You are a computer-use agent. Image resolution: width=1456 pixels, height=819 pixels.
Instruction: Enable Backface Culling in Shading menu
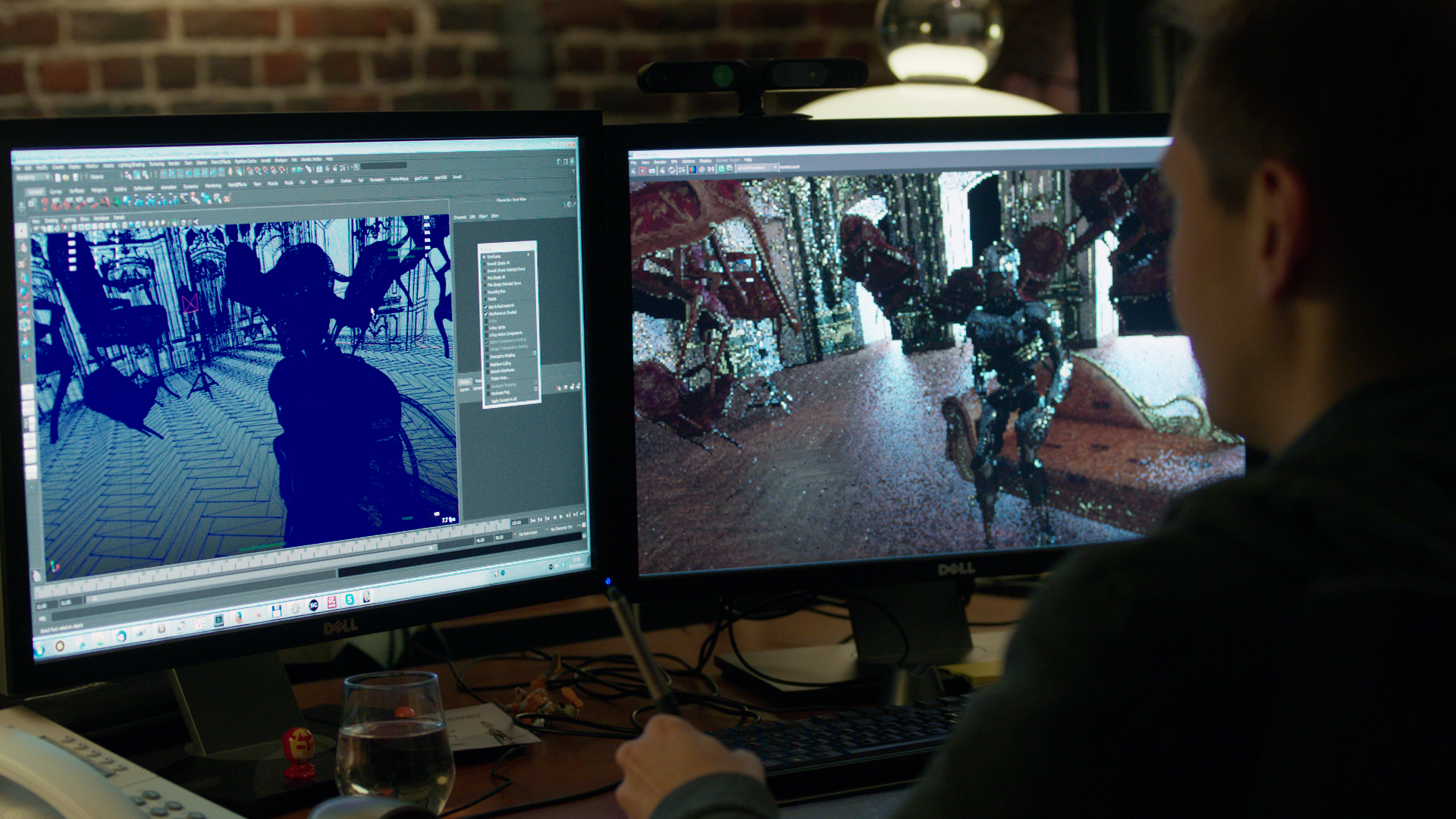click(x=500, y=364)
